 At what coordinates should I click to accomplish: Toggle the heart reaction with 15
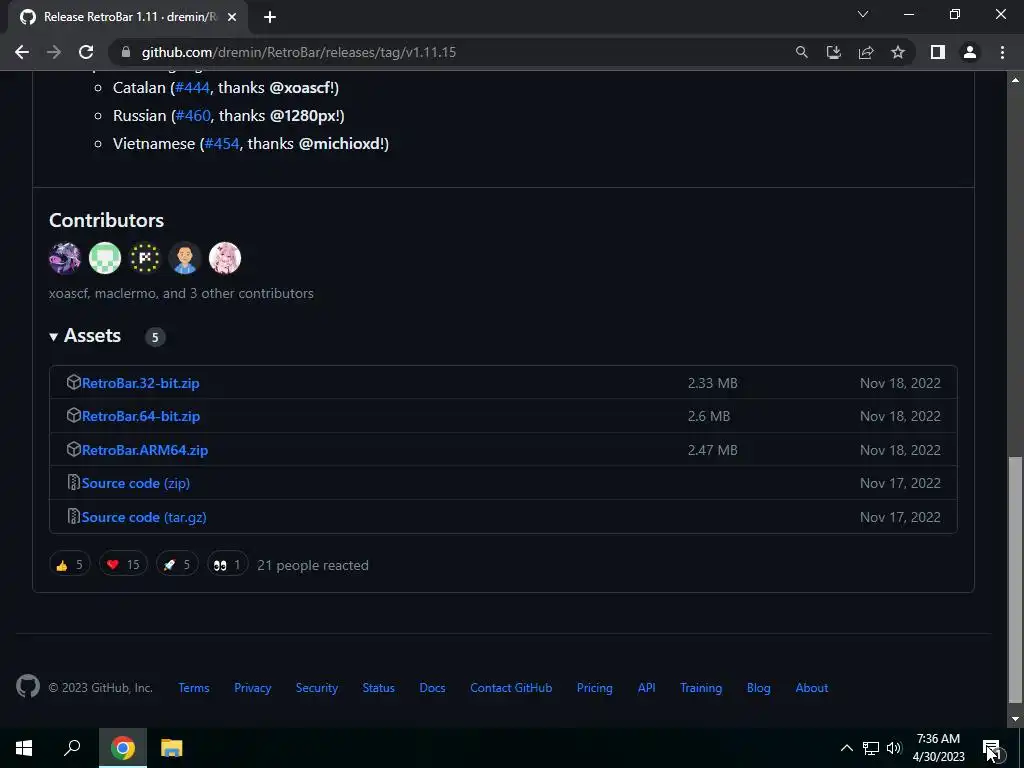(123, 565)
